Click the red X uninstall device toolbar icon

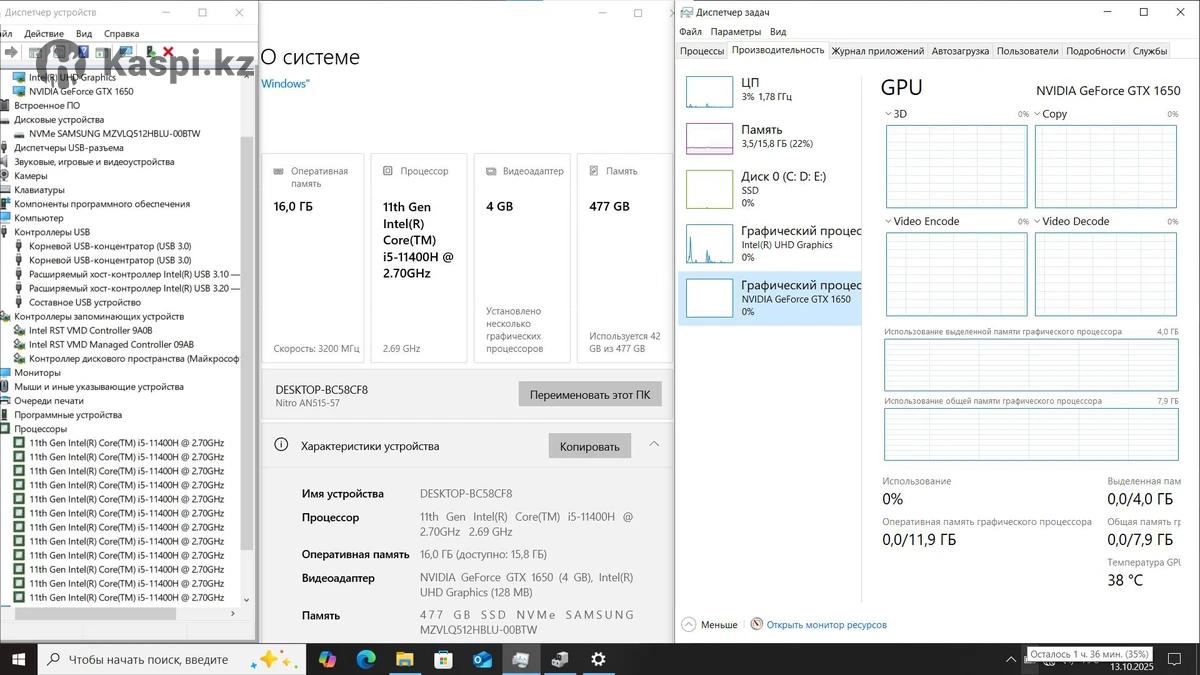click(x=168, y=52)
